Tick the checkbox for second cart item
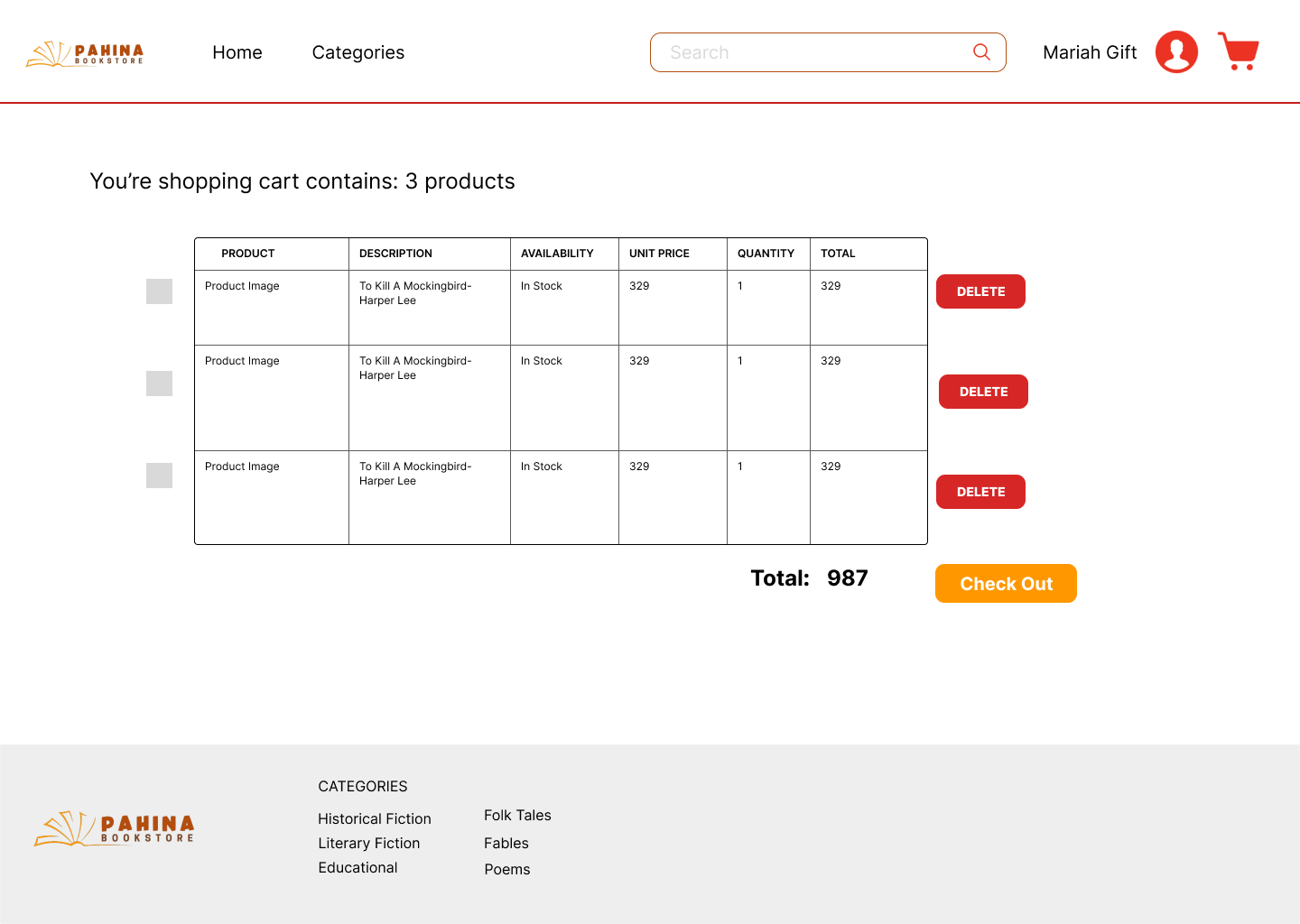Screen dimensions: 1300x924 159,383
